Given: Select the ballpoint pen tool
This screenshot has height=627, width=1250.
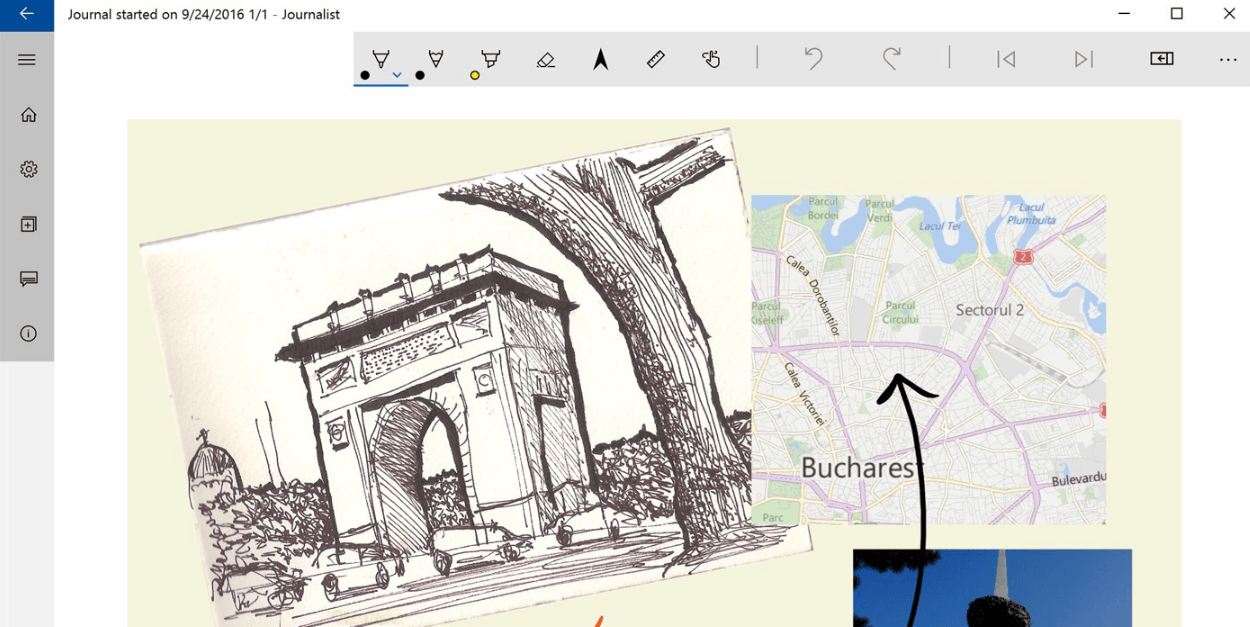Looking at the screenshot, I should [x=380, y=59].
